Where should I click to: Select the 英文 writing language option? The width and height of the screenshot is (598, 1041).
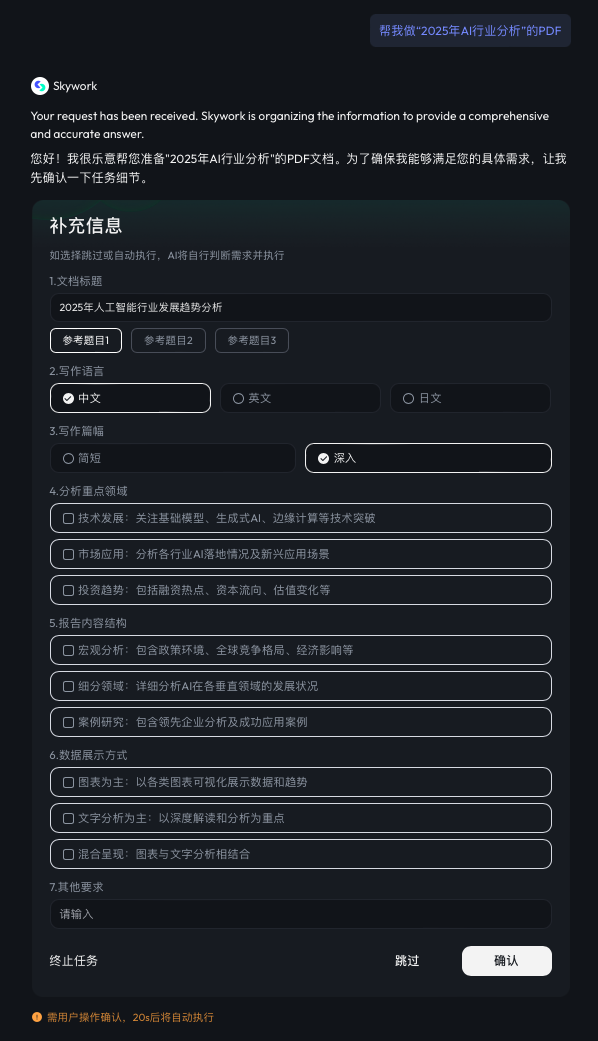click(301, 398)
